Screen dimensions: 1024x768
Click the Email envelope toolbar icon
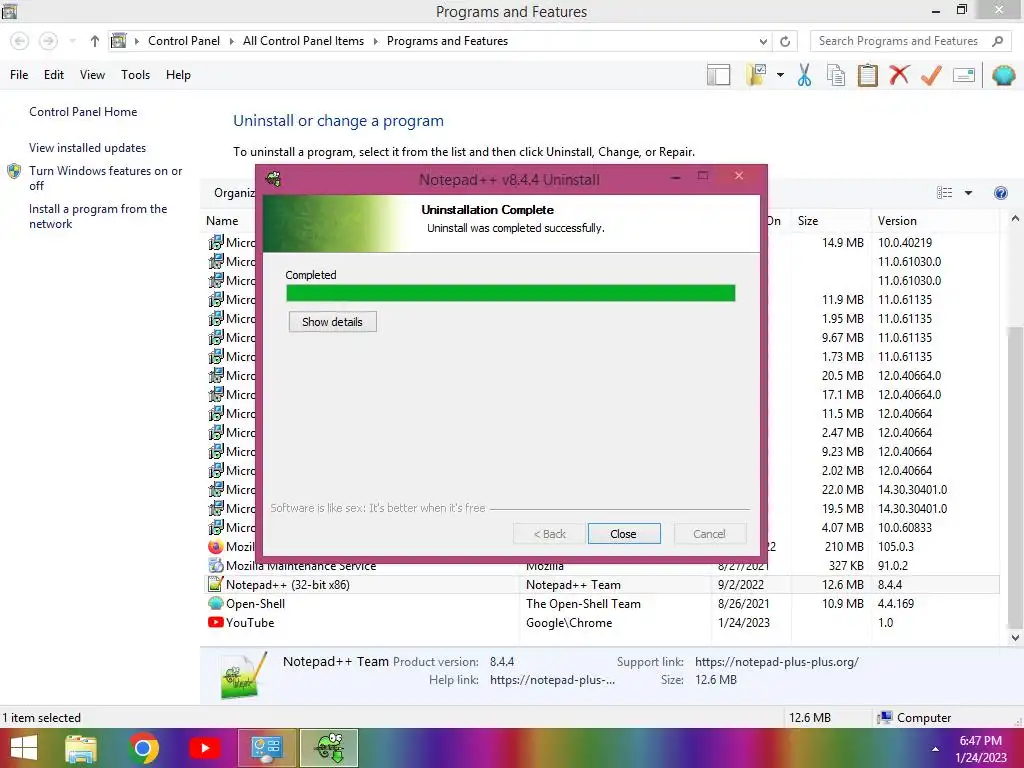tap(964, 75)
